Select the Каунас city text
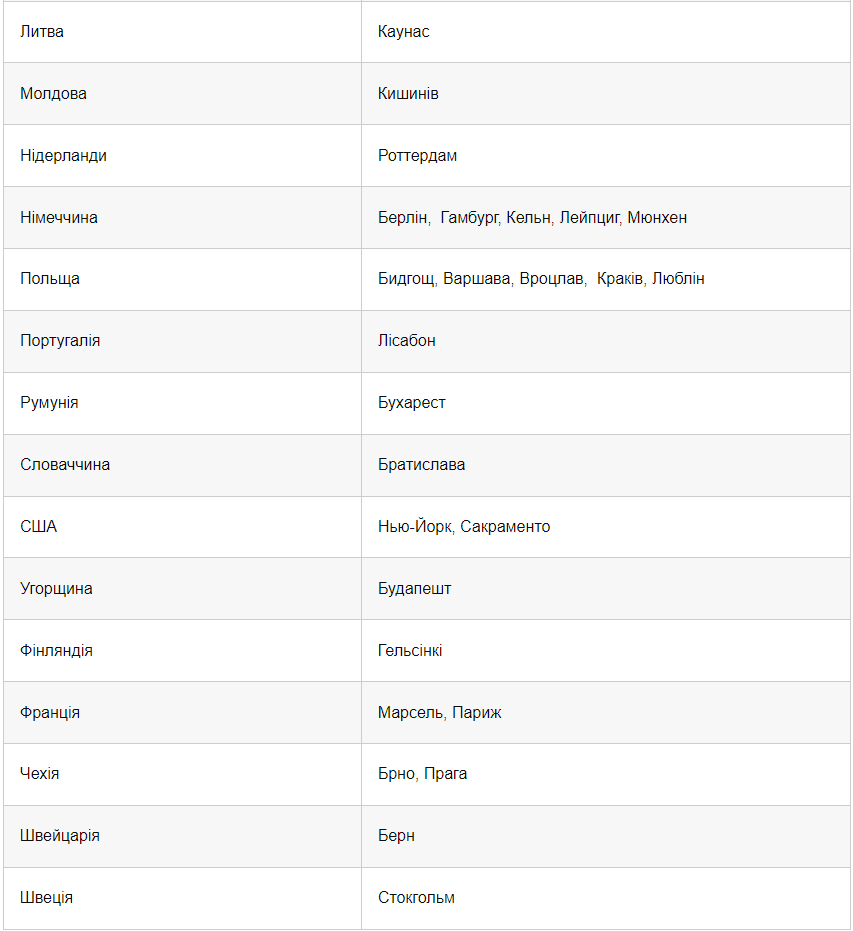The image size is (853, 931). [x=404, y=32]
